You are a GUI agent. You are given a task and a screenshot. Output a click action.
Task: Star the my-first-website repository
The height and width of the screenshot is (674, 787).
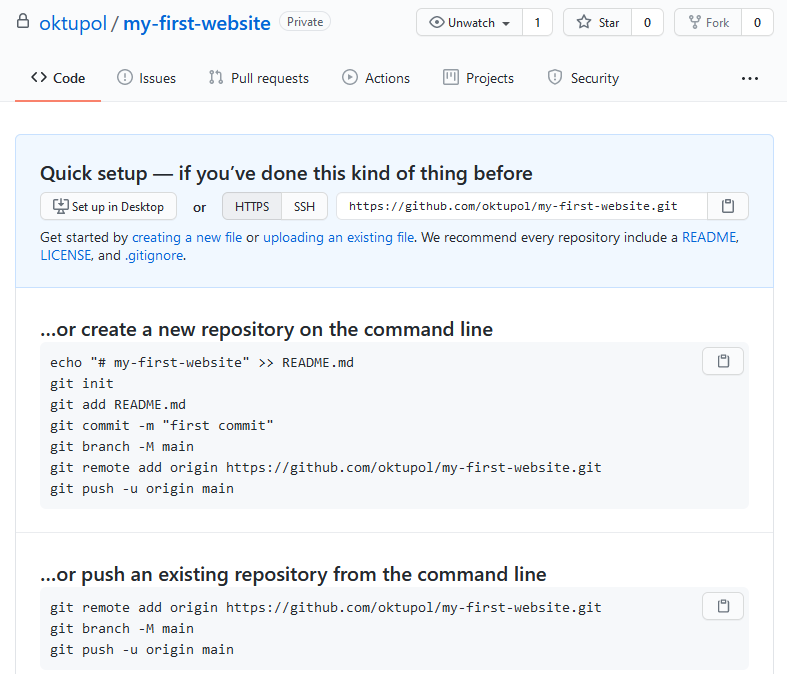(x=597, y=23)
